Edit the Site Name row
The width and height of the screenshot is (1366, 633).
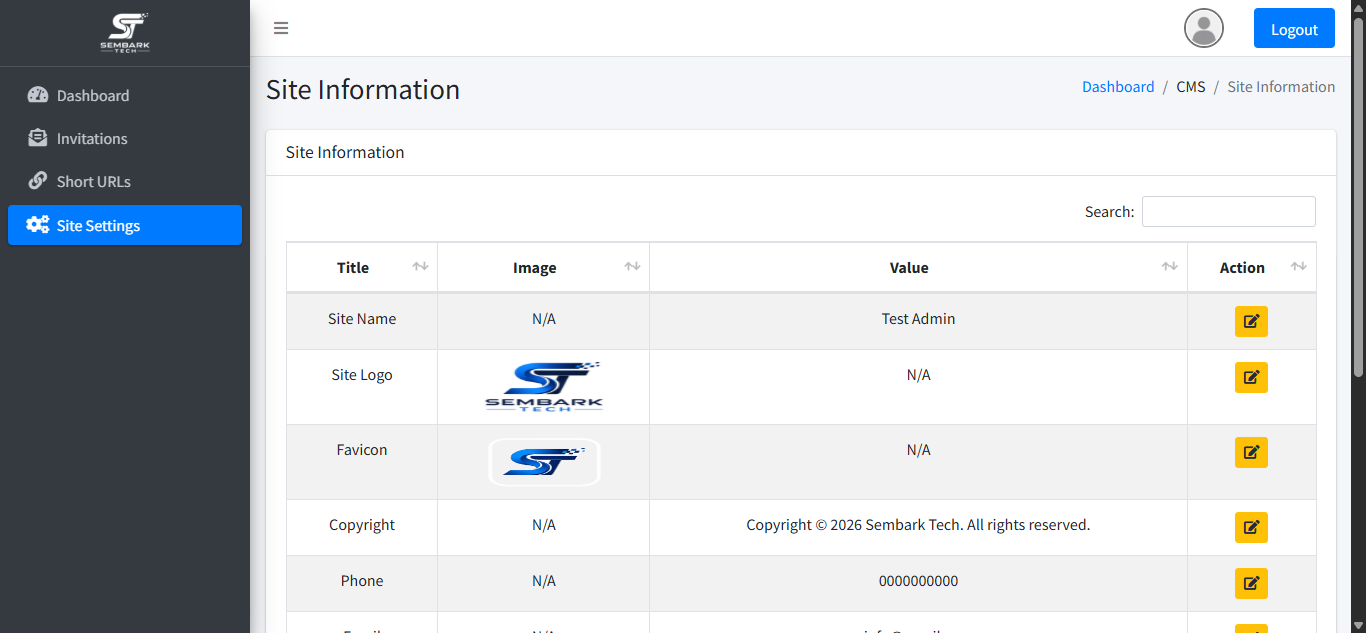click(1251, 321)
